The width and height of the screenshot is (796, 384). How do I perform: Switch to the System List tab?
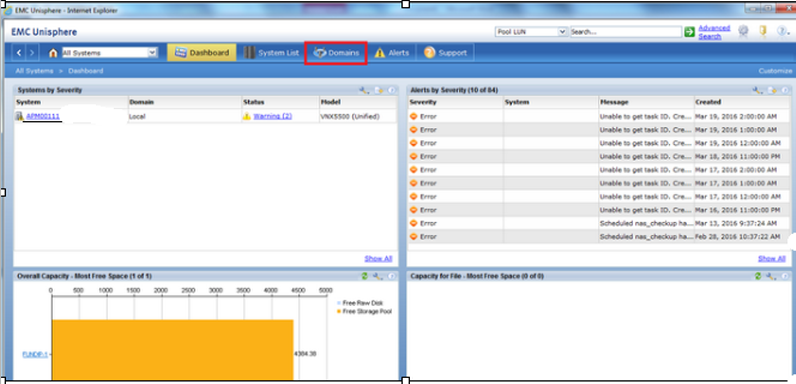271,53
